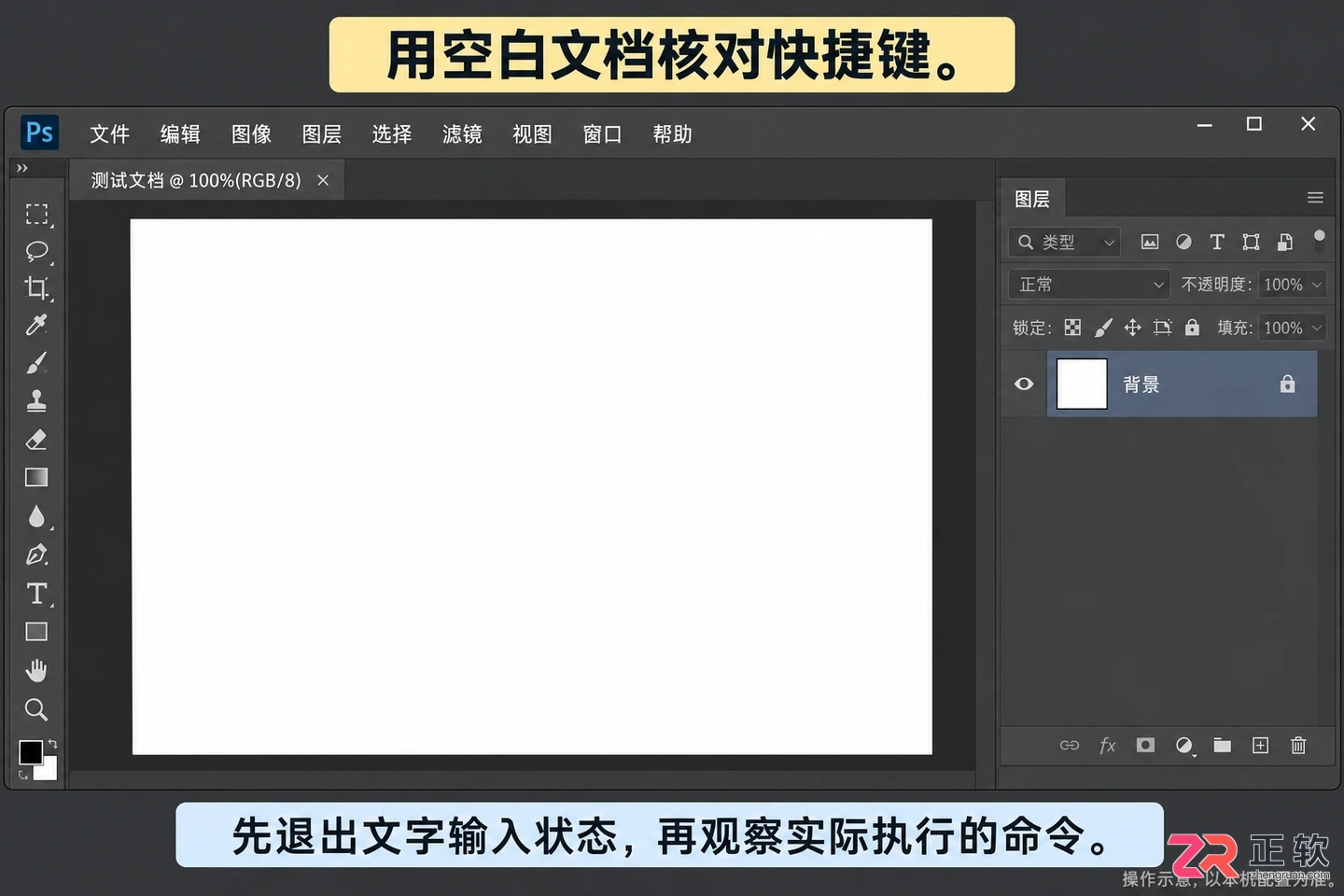Close the 测试文档 document tab
Image resolution: width=1344 pixels, height=896 pixels.
click(323, 180)
